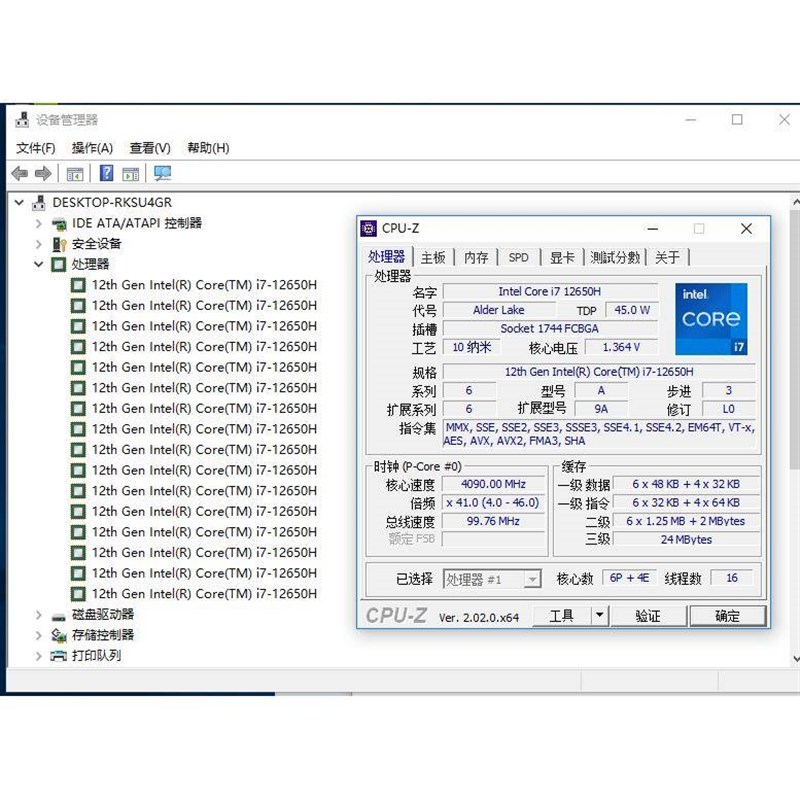This screenshot has height=800, width=800.
Task: Click the TDP value 45.0 W
Action: pos(632,310)
